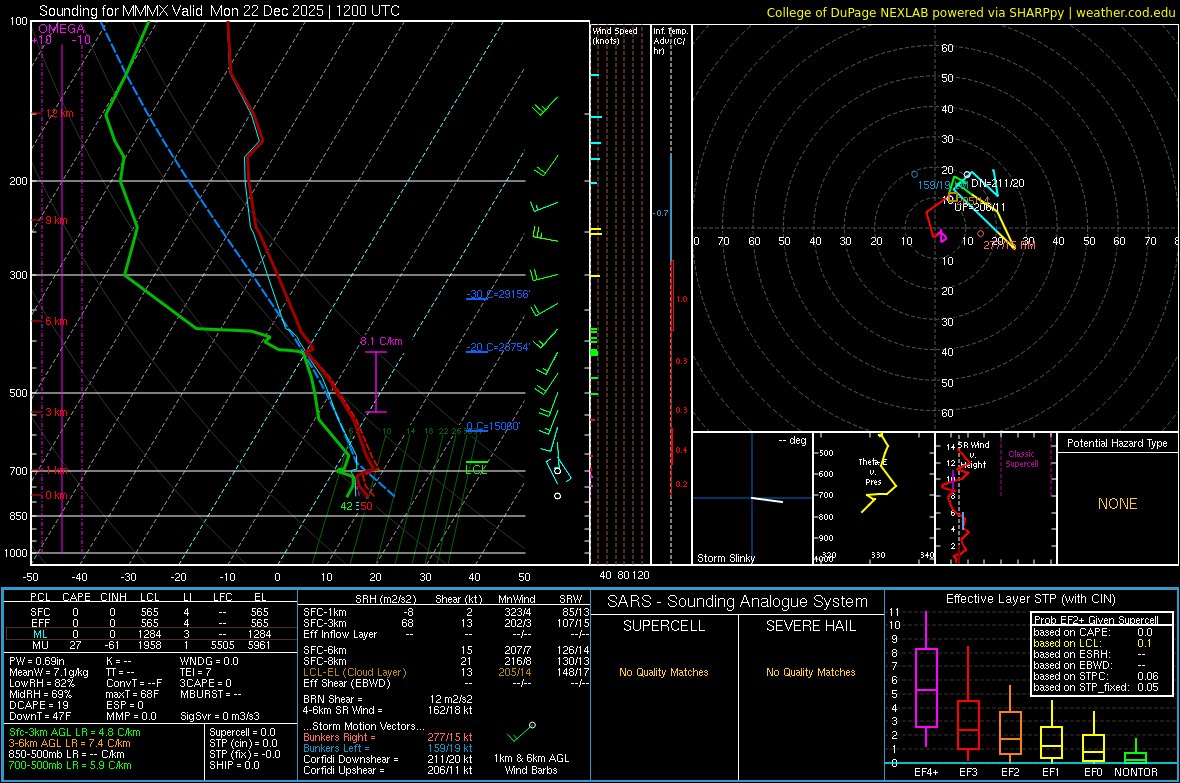Viewport: 1180px width, 783px height.
Task: Click the '-20 C=28754' temperature level label
Action: click(x=498, y=347)
